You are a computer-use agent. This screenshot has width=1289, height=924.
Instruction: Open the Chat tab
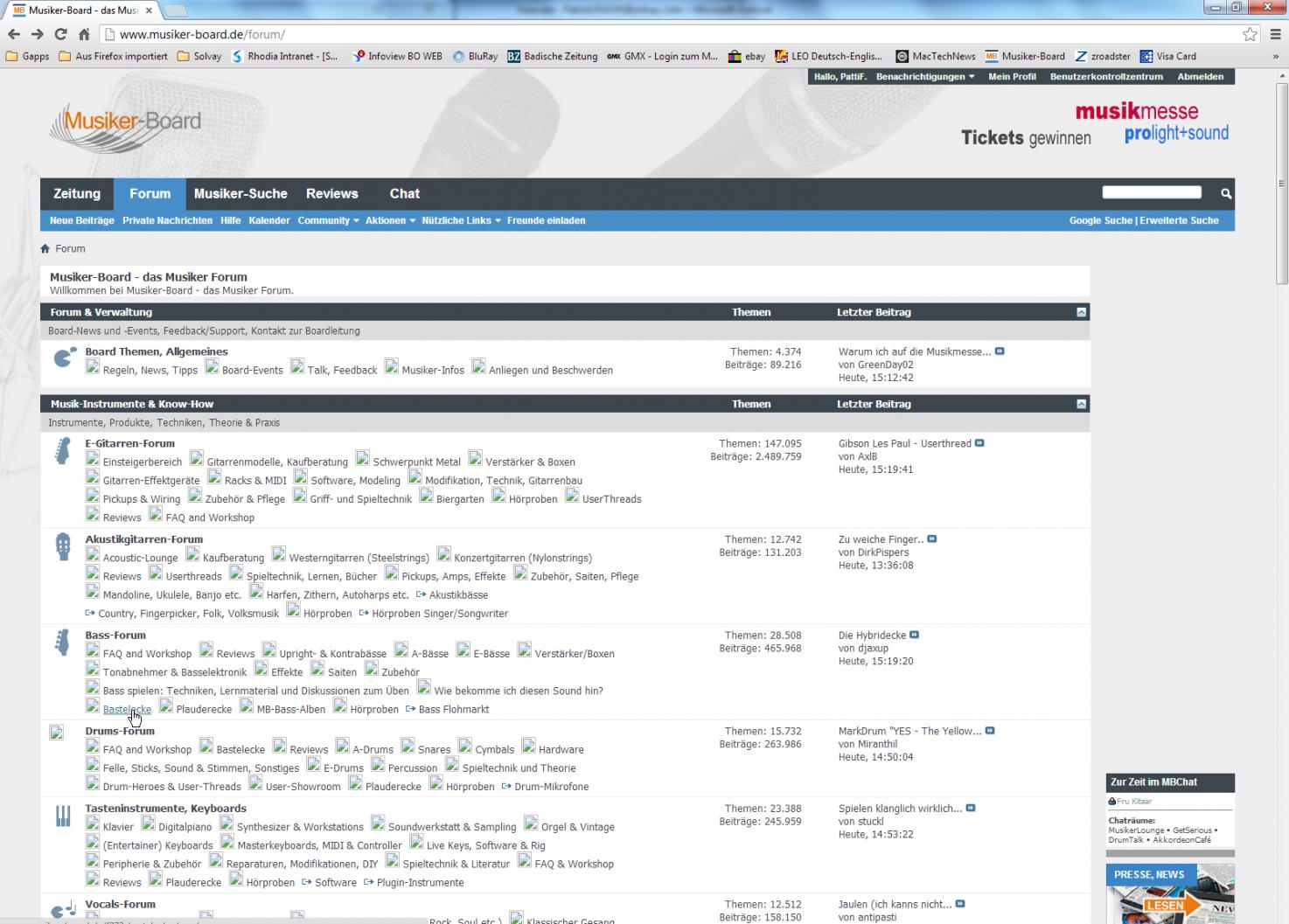point(405,194)
